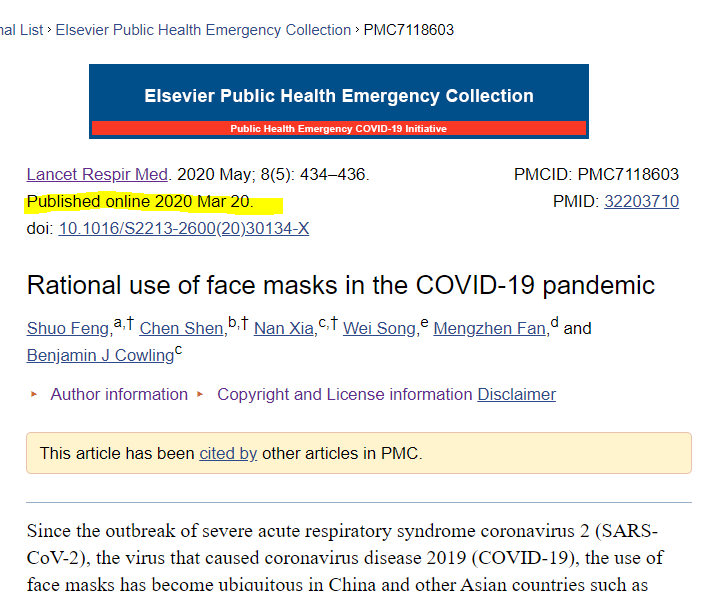The width and height of the screenshot is (713, 591).
Task: Select author Chen Shen
Action: coord(182,328)
